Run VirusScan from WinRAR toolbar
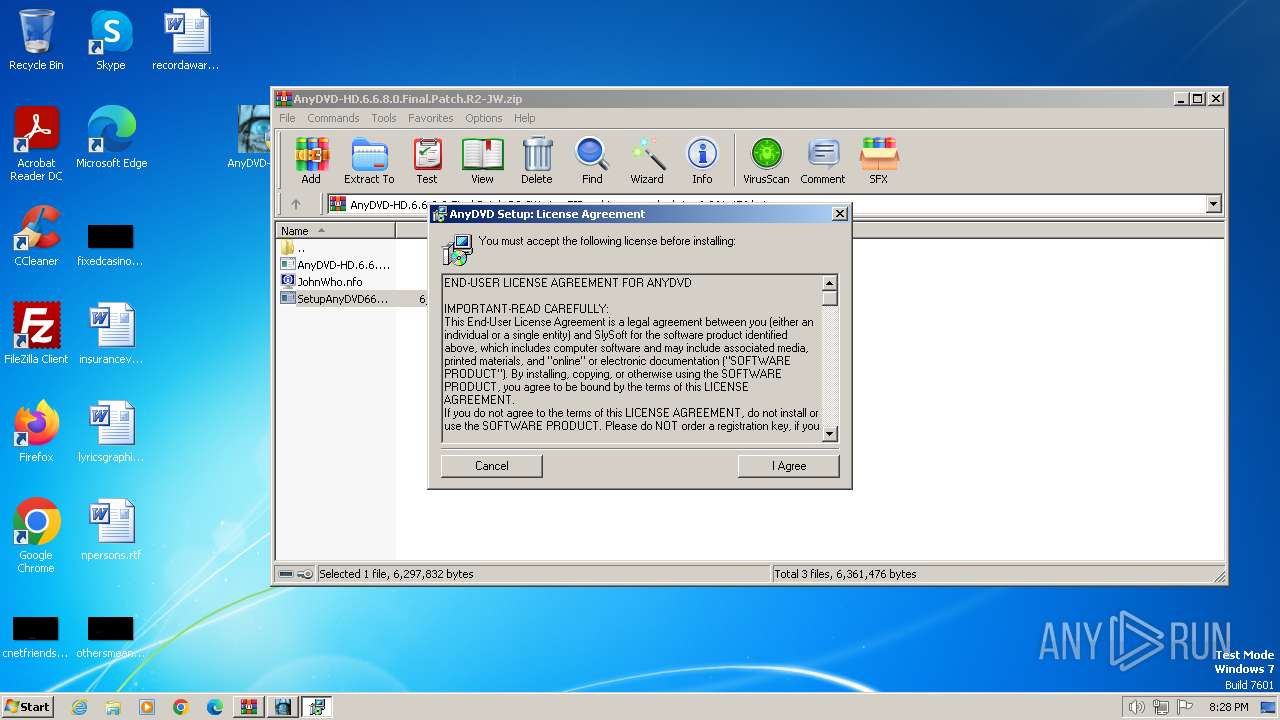Image resolution: width=1280 pixels, height=720 pixels. click(766, 161)
